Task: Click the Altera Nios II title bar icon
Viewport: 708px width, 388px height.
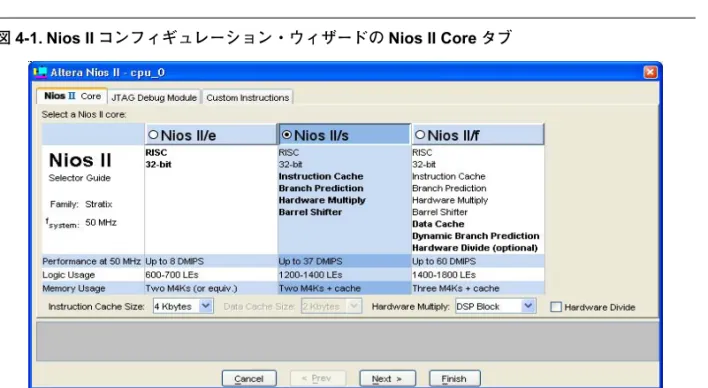Action: coord(40,72)
